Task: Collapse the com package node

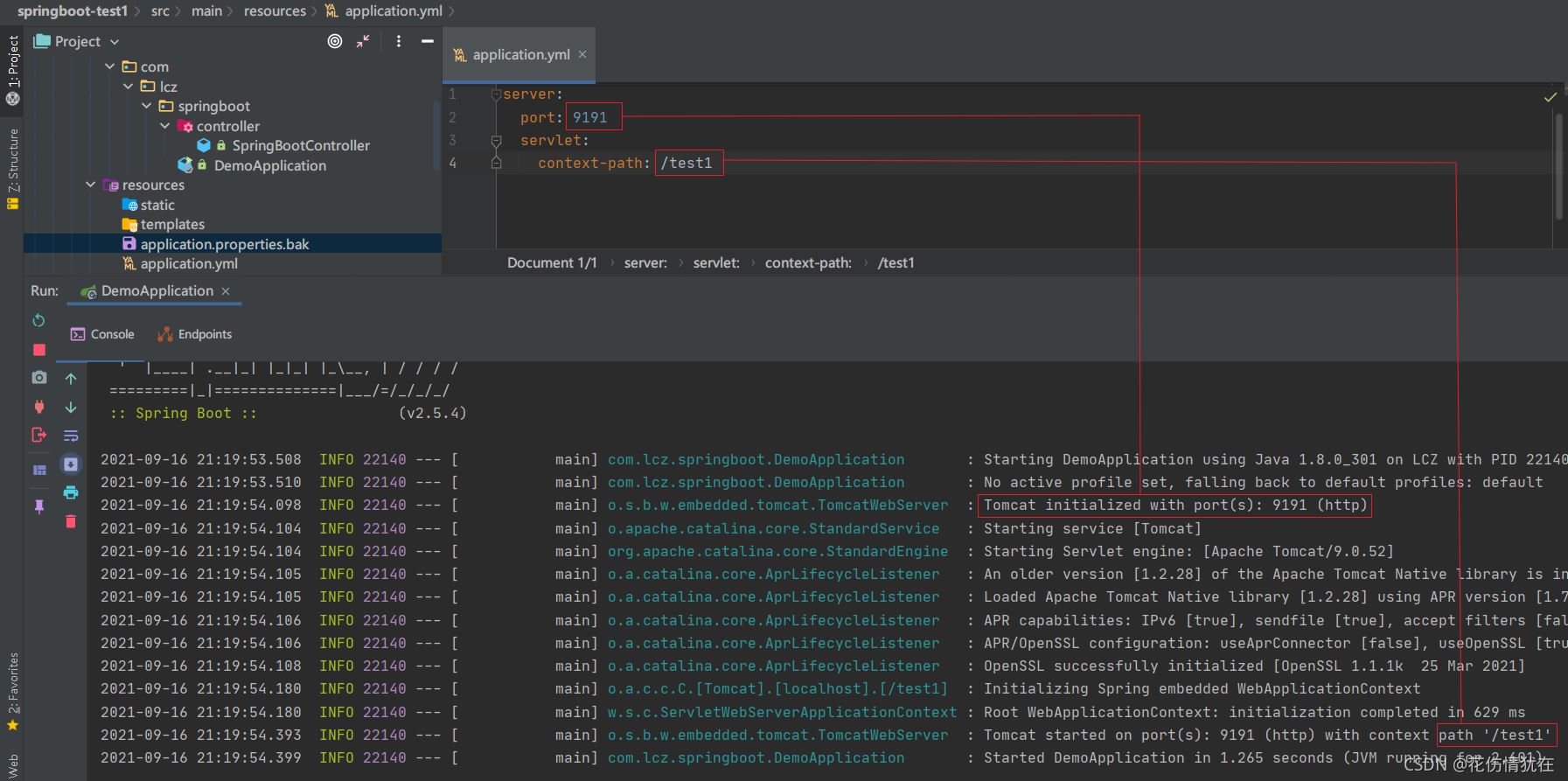Action: coord(109,66)
